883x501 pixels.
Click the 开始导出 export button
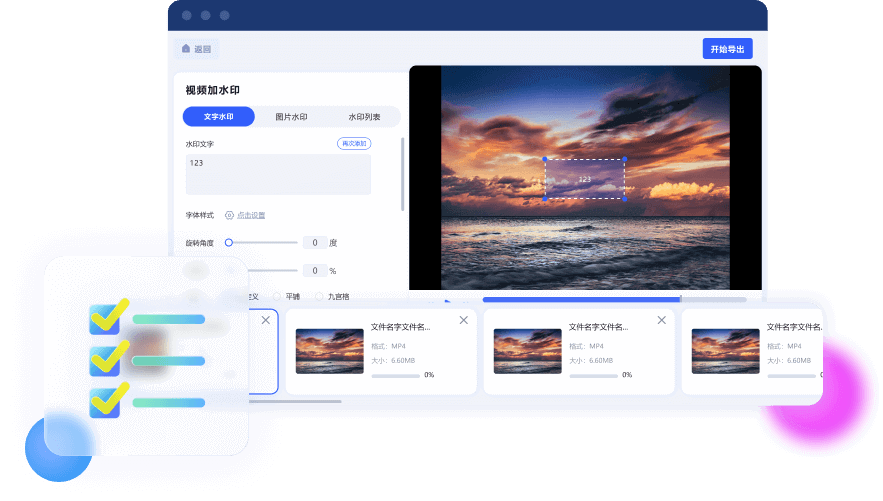click(728, 49)
